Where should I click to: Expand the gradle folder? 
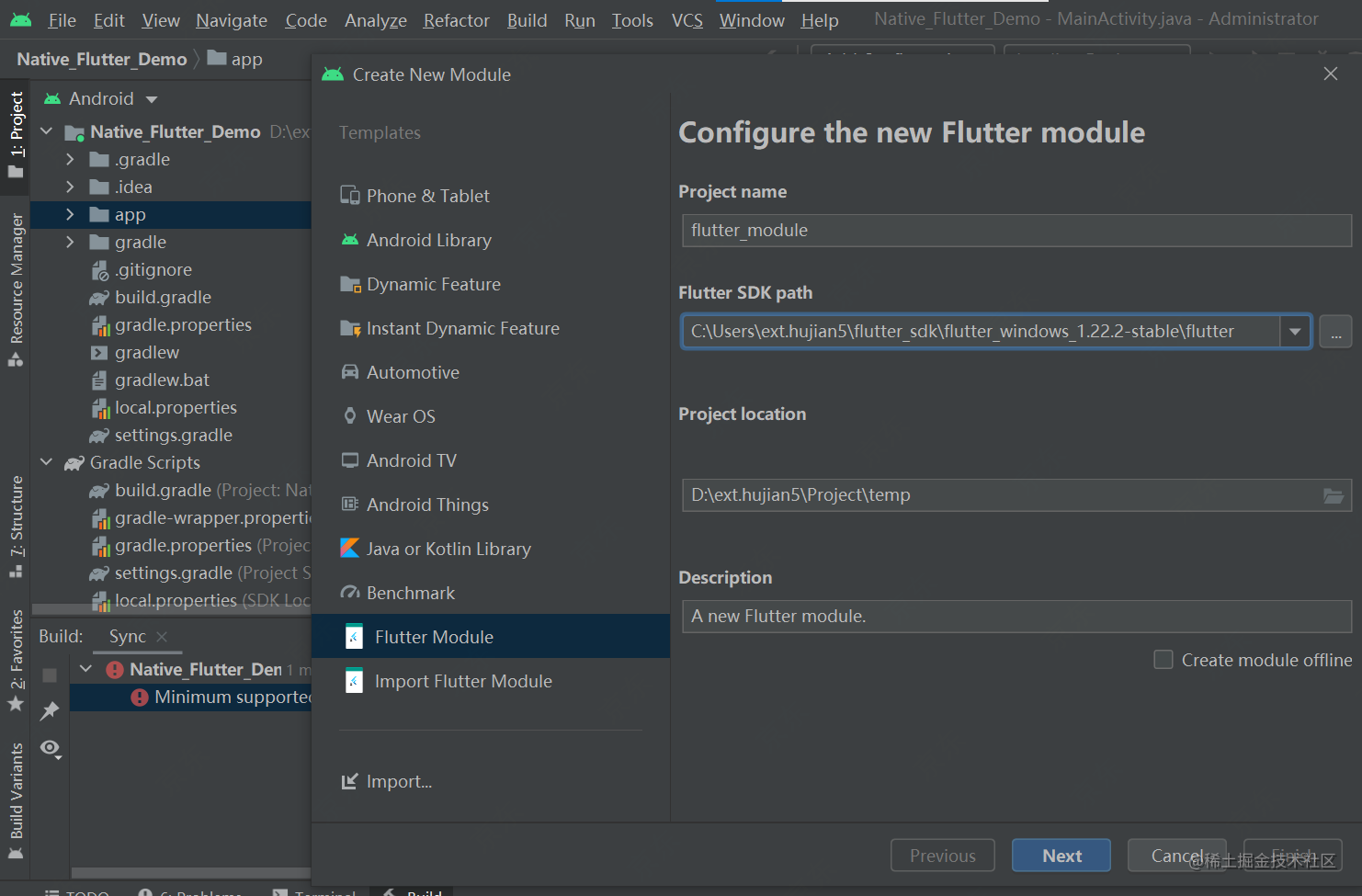pyautogui.click(x=70, y=242)
